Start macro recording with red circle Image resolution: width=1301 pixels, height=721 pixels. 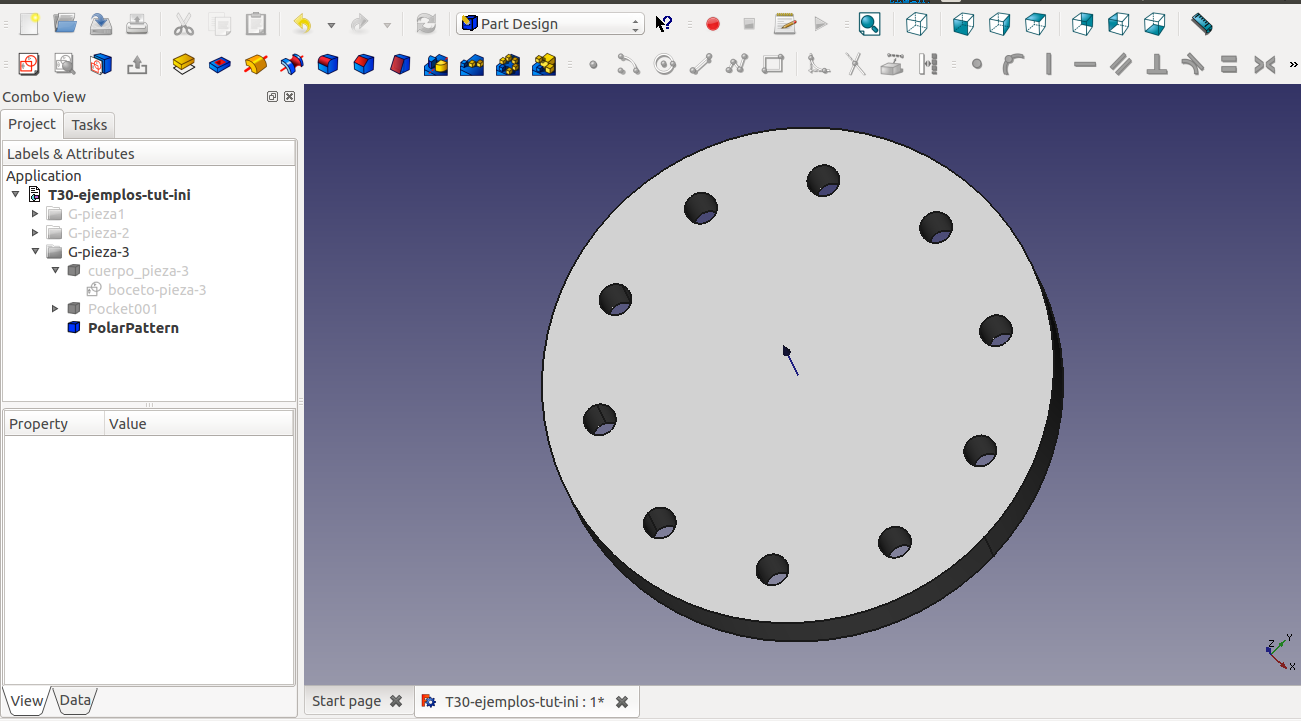[713, 24]
